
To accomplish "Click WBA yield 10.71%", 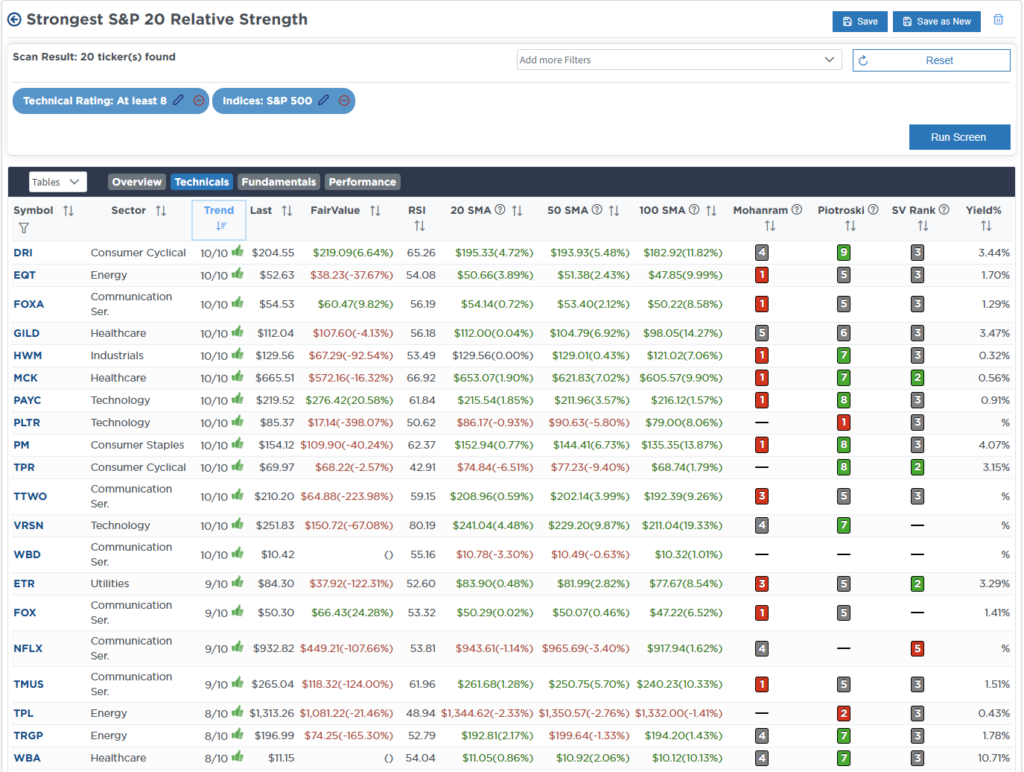I will click(994, 758).
